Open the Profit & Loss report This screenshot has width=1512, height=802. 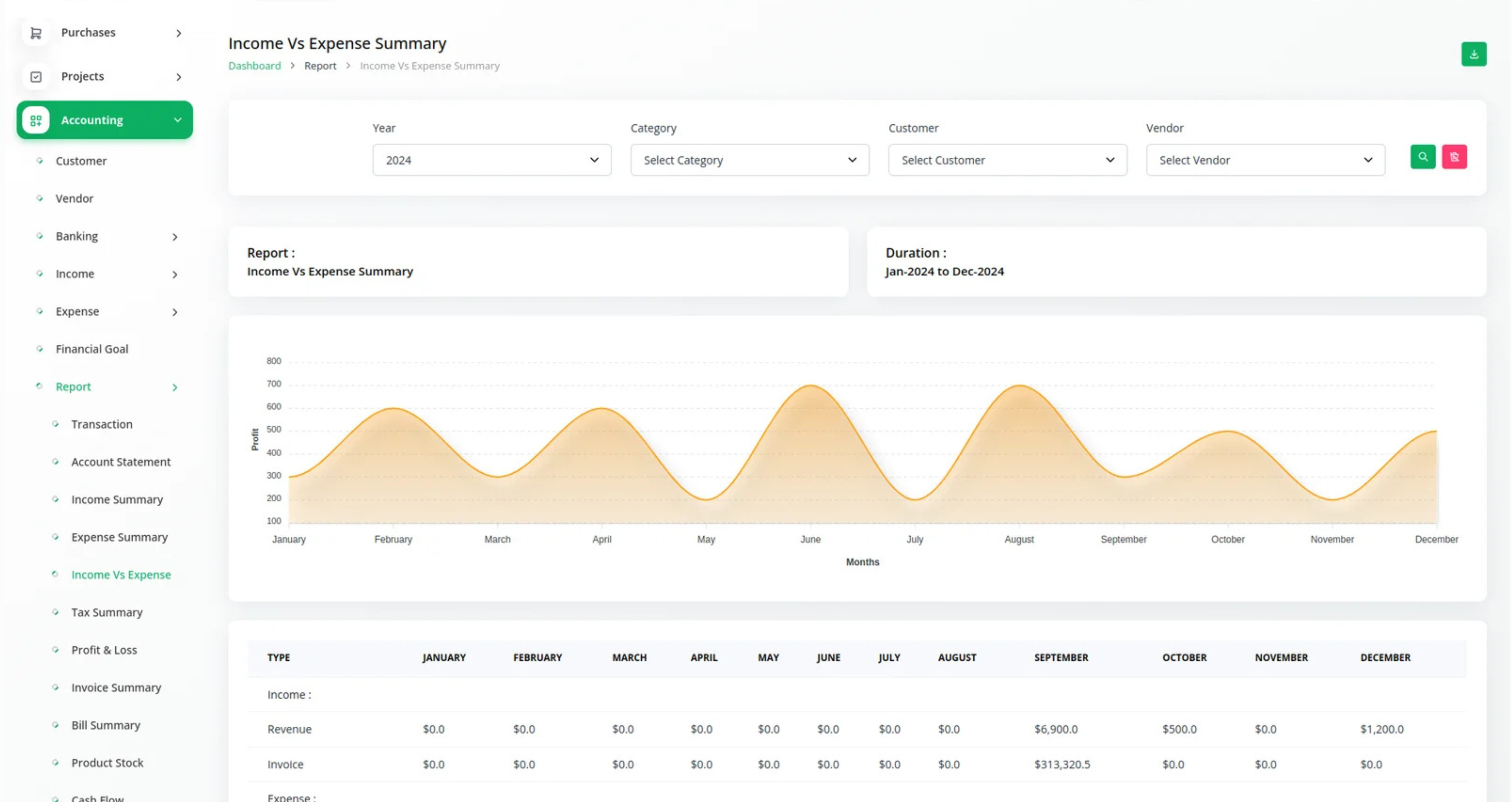[104, 650]
